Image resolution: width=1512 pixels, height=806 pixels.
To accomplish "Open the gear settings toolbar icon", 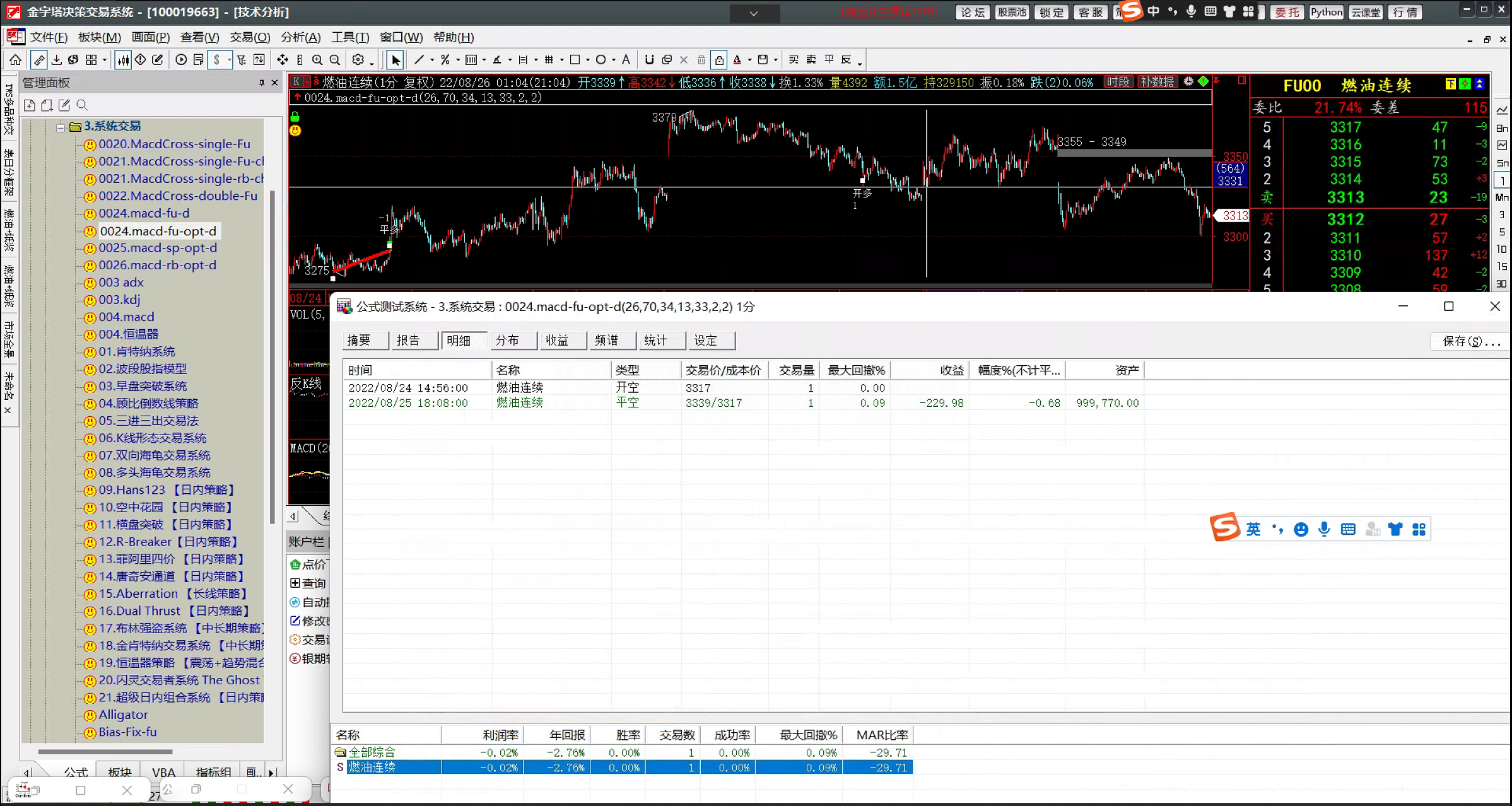I will tap(358, 59).
